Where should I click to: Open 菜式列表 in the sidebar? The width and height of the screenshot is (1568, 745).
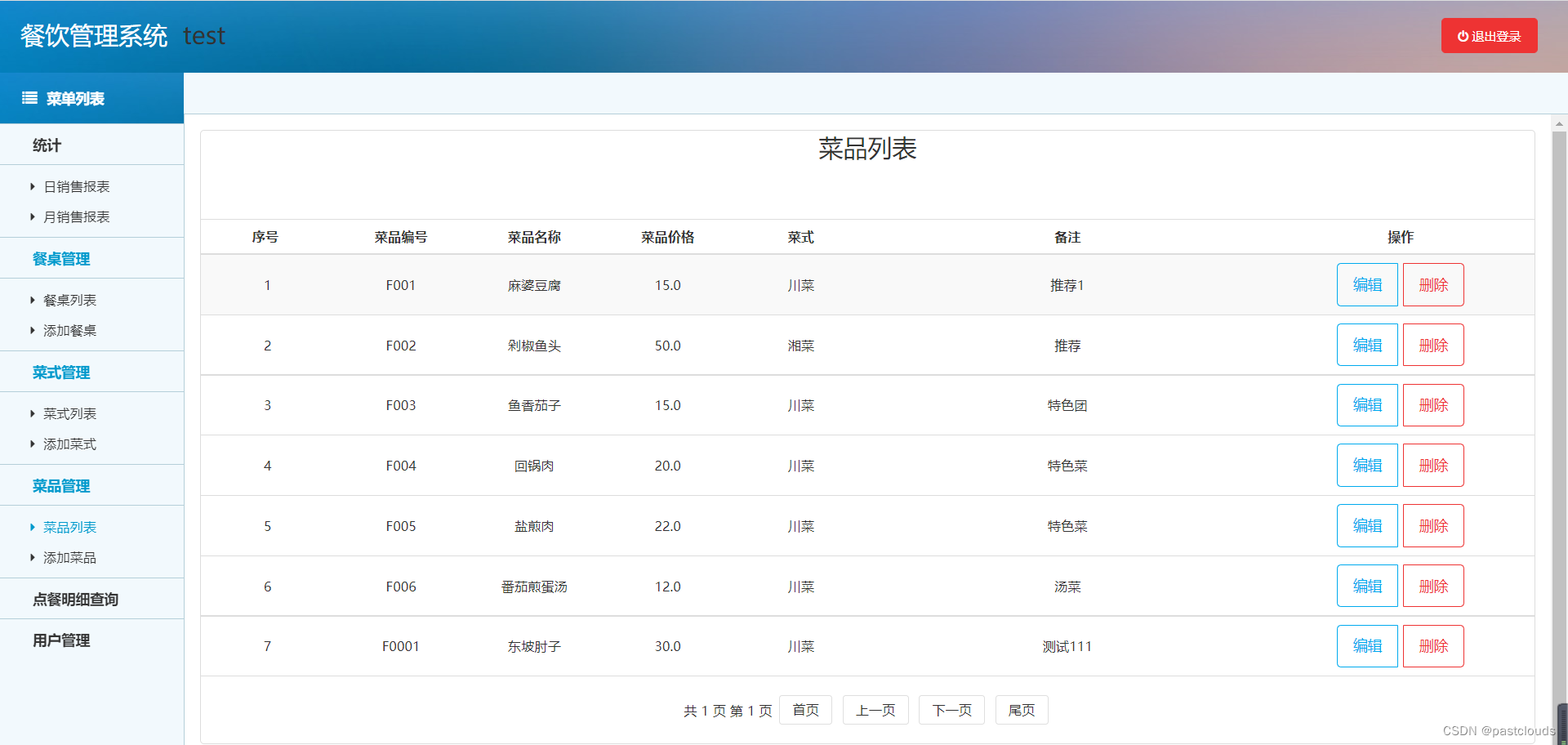coord(70,414)
